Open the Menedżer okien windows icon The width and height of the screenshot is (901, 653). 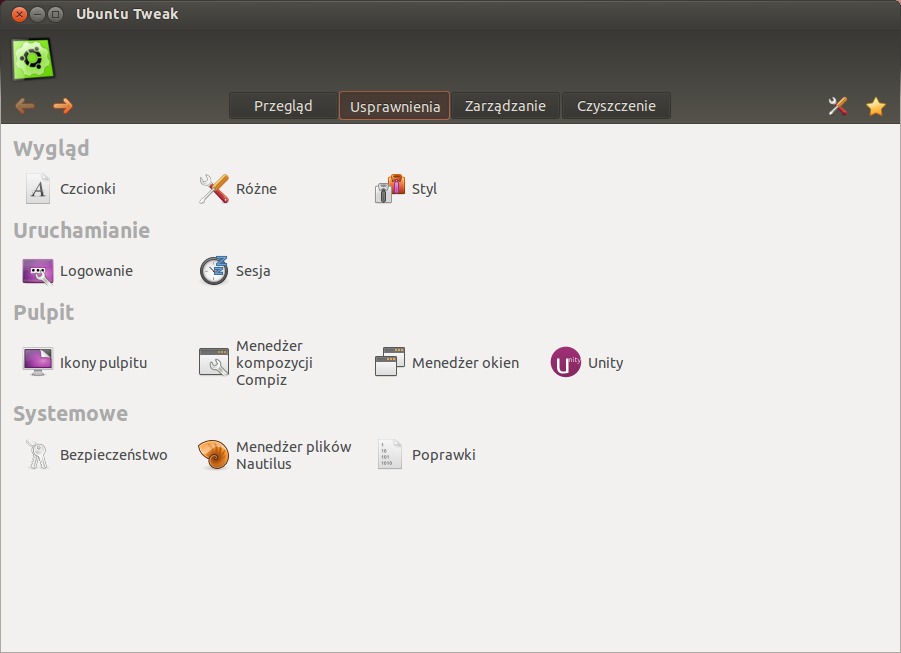click(x=390, y=362)
